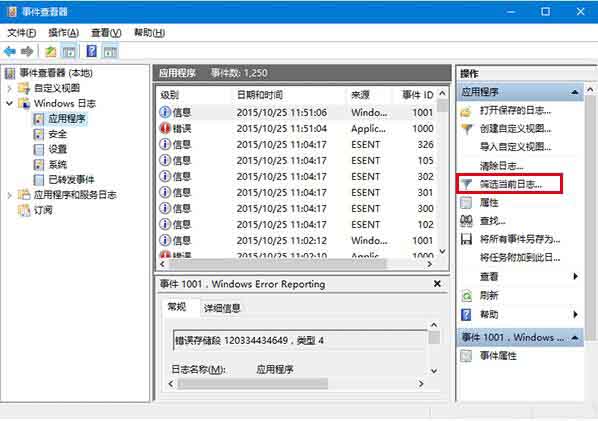The height and width of the screenshot is (421, 598).
Task: Select 已转发事件 in tree
Action: coord(71,180)
